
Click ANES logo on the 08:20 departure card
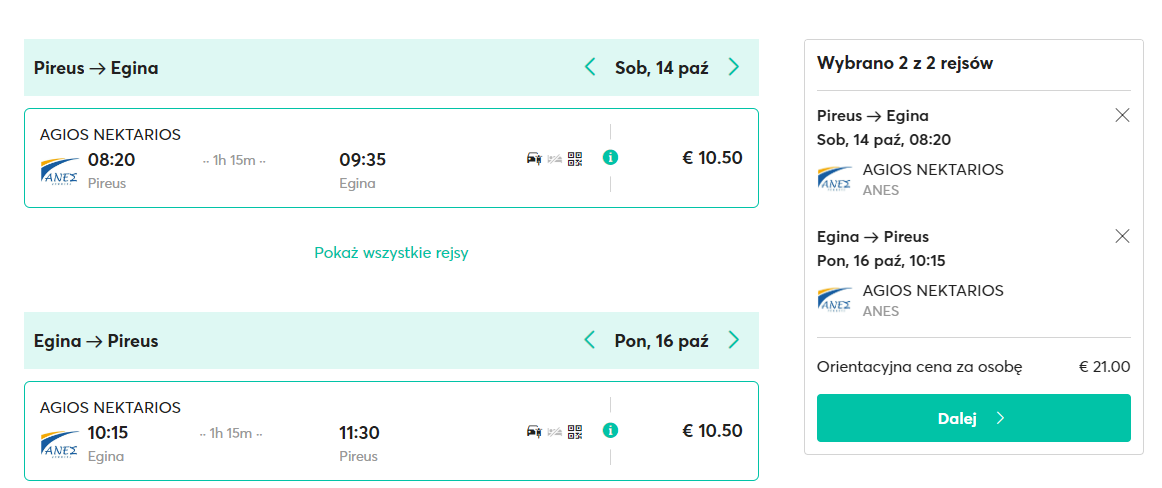point(60,170)
